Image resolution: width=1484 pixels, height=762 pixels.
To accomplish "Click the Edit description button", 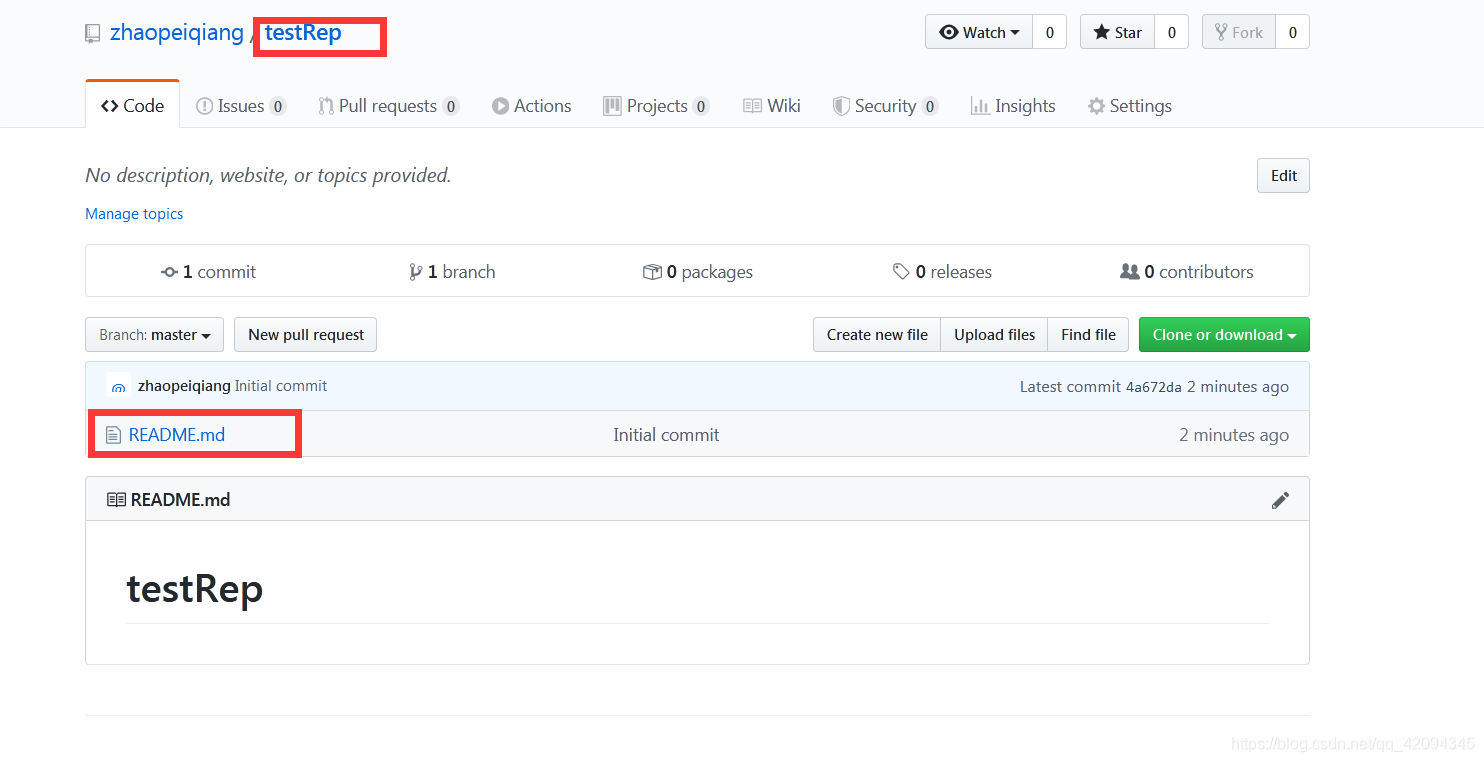I will click(x=1283, y=176).
